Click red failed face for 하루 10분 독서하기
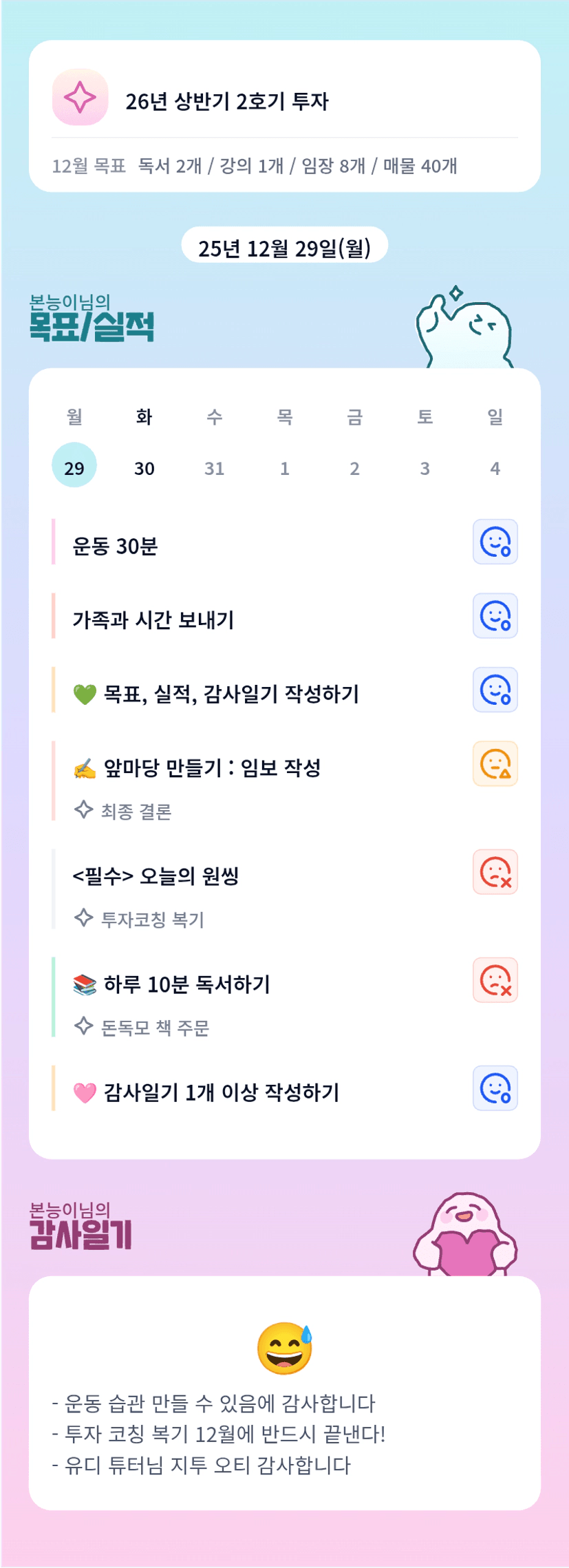Screen dimensions: 569x1568 (495, 980)
